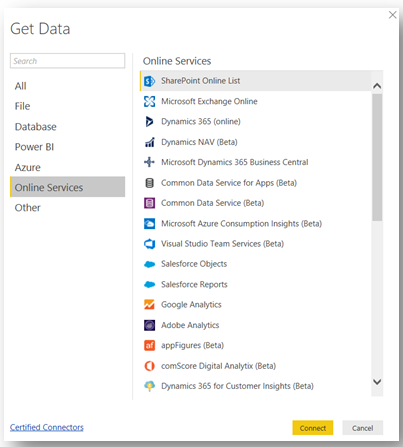Select "appFigures (Beta)" text

(193, 346)
